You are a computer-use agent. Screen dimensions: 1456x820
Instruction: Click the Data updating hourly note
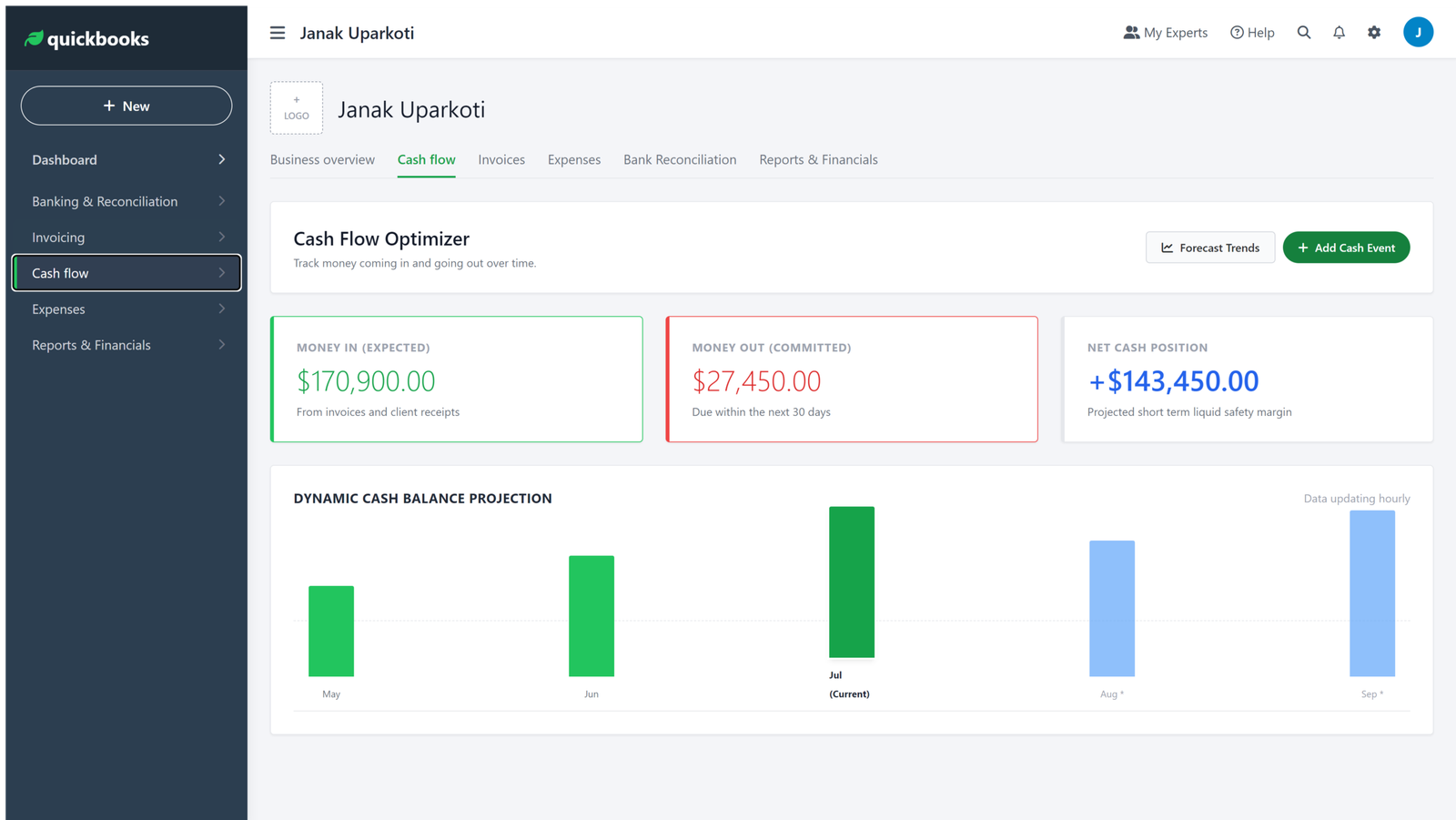pyautogui.click(x=1357, y=499)
